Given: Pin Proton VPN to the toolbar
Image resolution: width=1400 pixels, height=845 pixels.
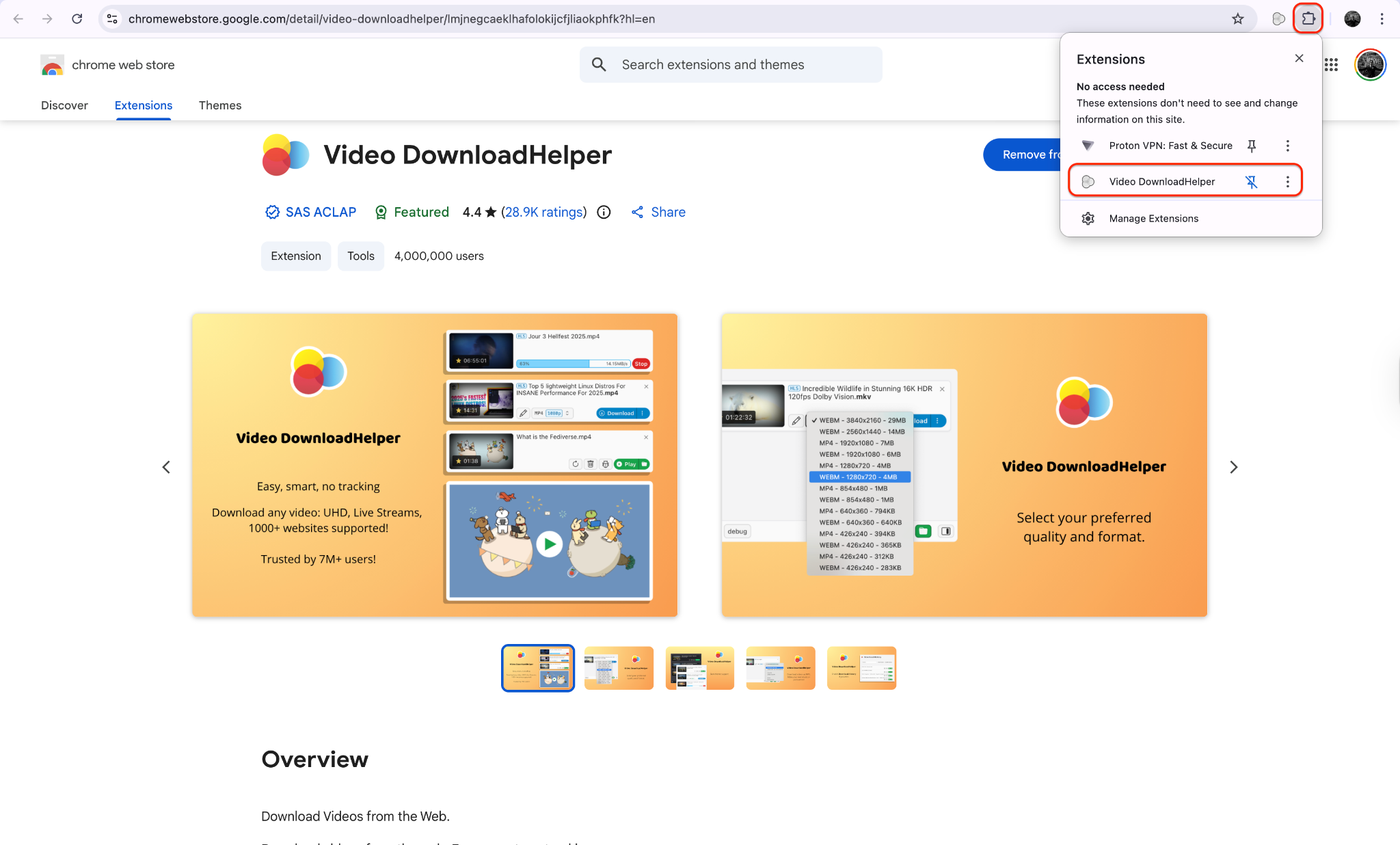Looking at the screenshot, I should pyautogui.click(x=1252, y=146).
